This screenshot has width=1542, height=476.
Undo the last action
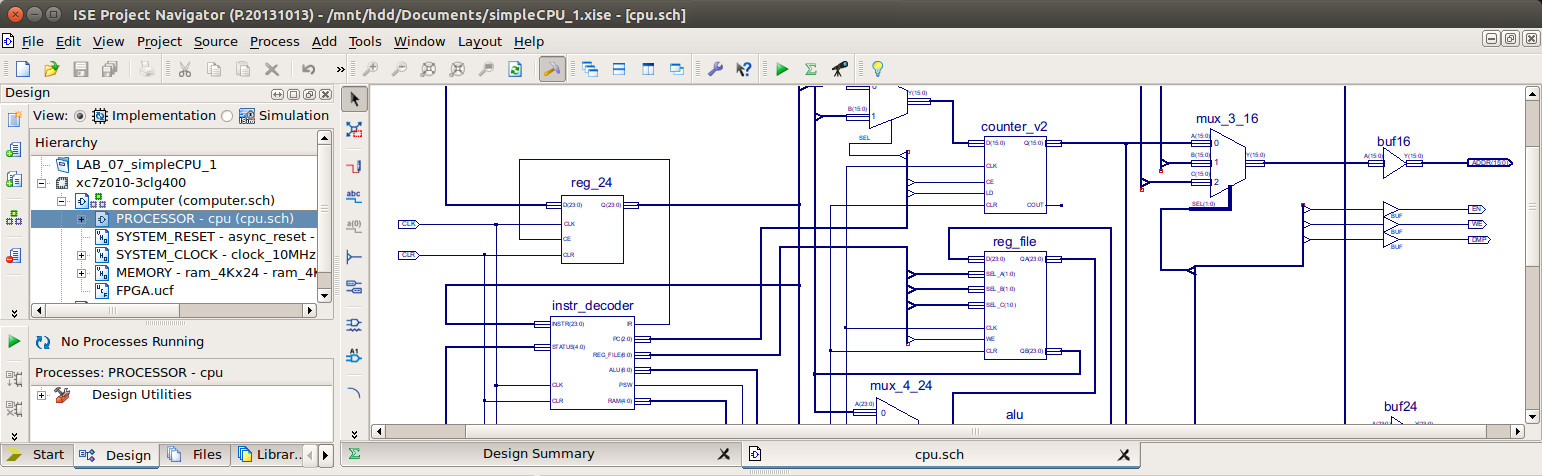(308, 69)
